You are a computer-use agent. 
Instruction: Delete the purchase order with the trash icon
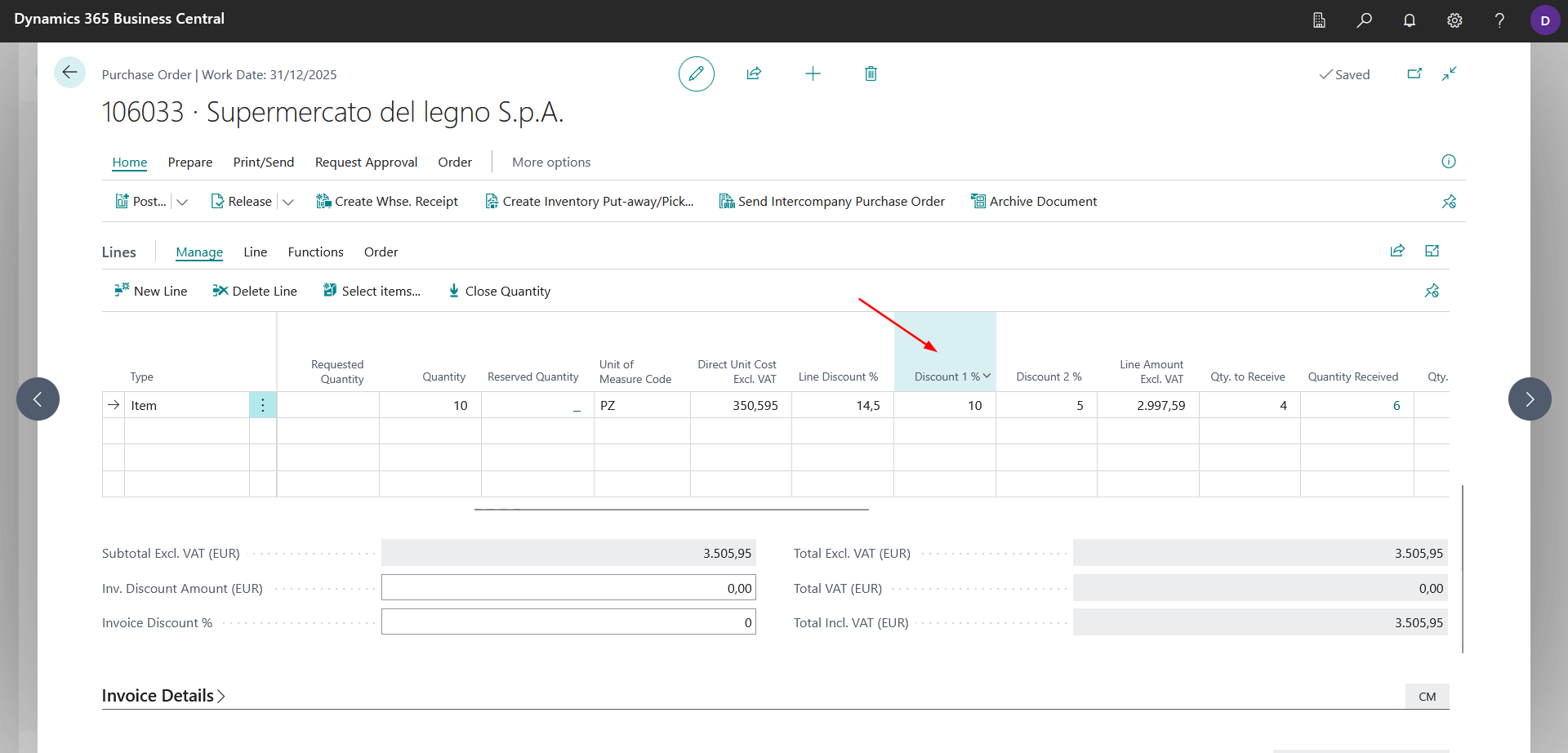[871, 74]
